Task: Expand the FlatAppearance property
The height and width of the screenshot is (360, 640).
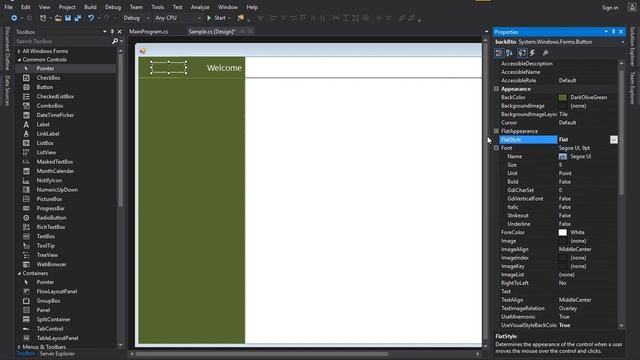Action: tap(496, 131)
